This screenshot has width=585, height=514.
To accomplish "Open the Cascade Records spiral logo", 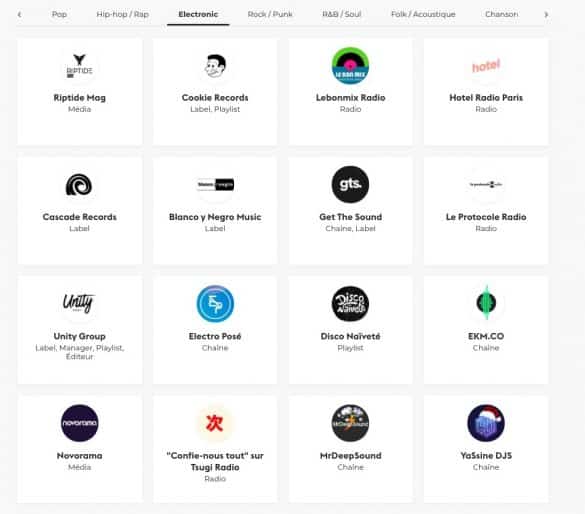I will 79,185.
